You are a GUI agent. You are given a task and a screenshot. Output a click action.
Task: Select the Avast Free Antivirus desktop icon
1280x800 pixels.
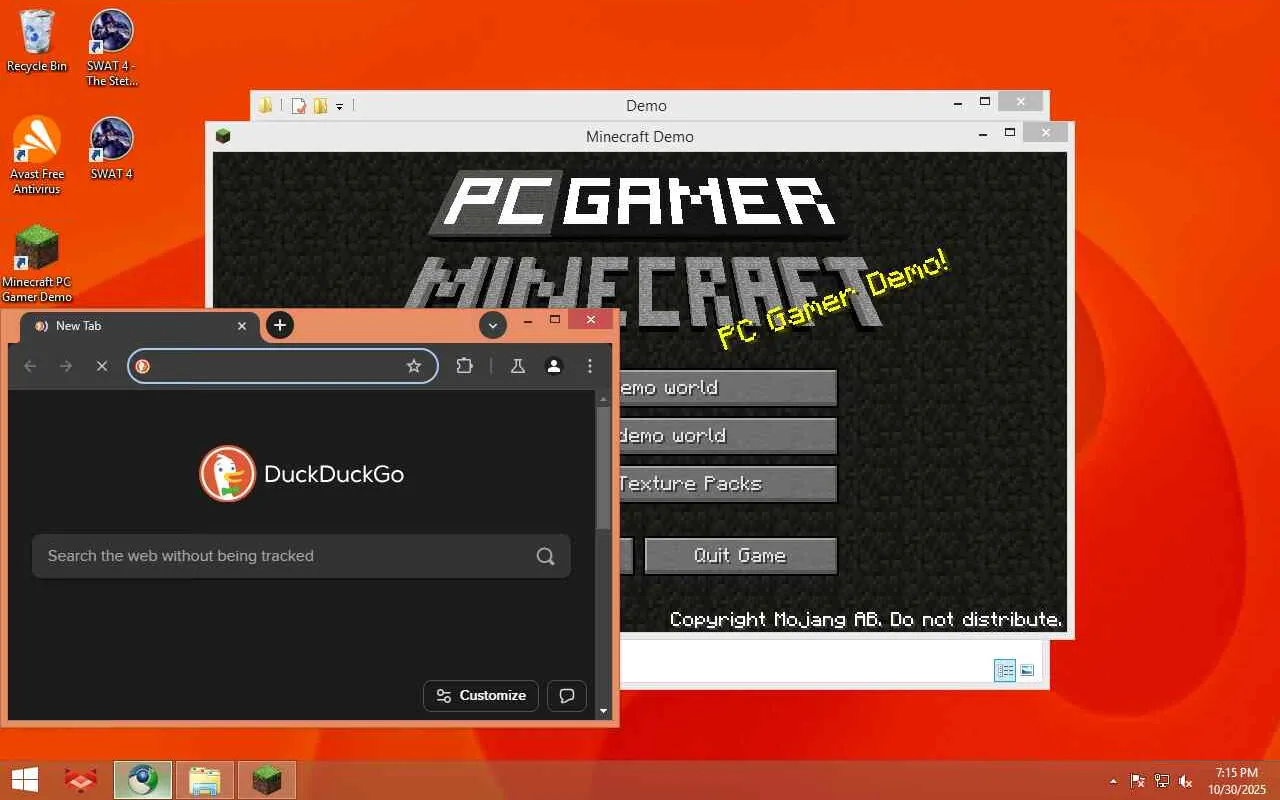[37, 155]
